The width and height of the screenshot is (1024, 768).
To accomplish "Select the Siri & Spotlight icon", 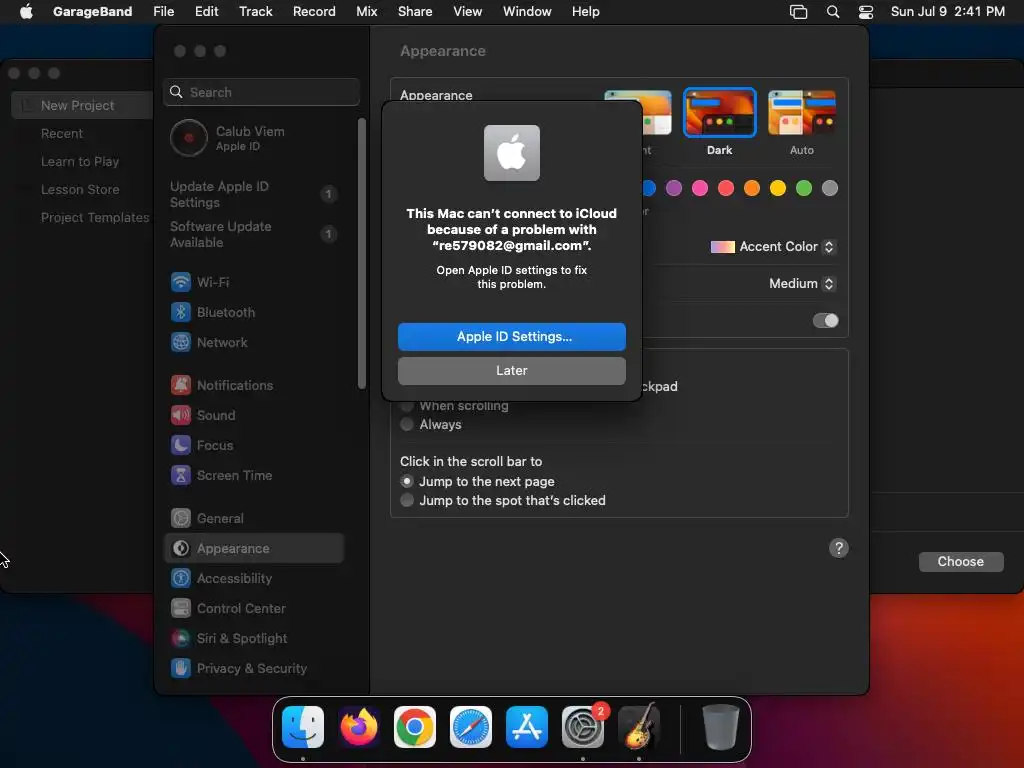I will point(181,639).
